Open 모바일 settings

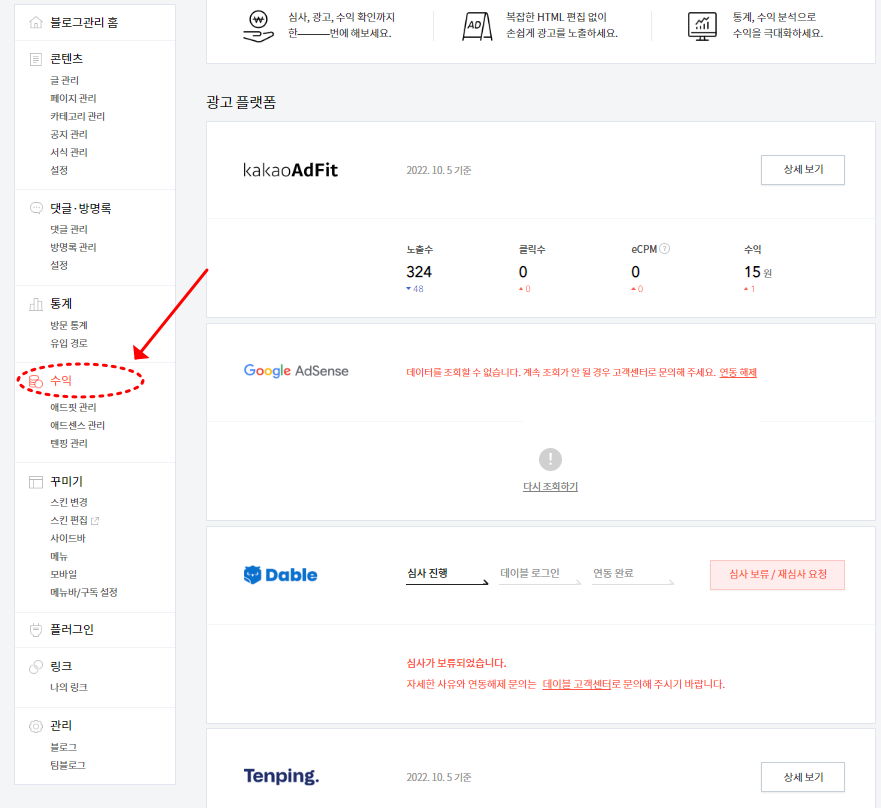[x=63, y=574]
